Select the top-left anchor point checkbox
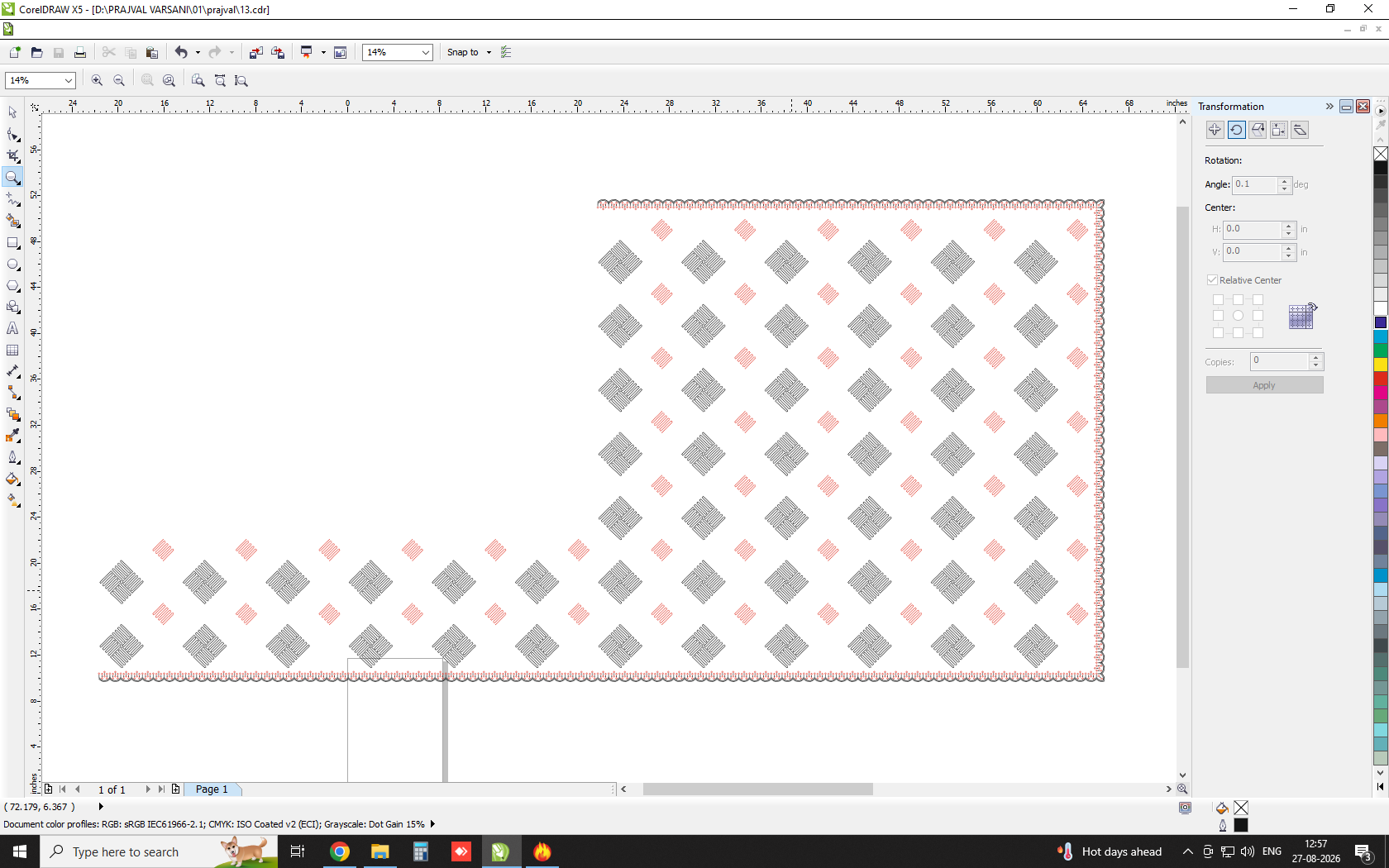 [1218, 299]
